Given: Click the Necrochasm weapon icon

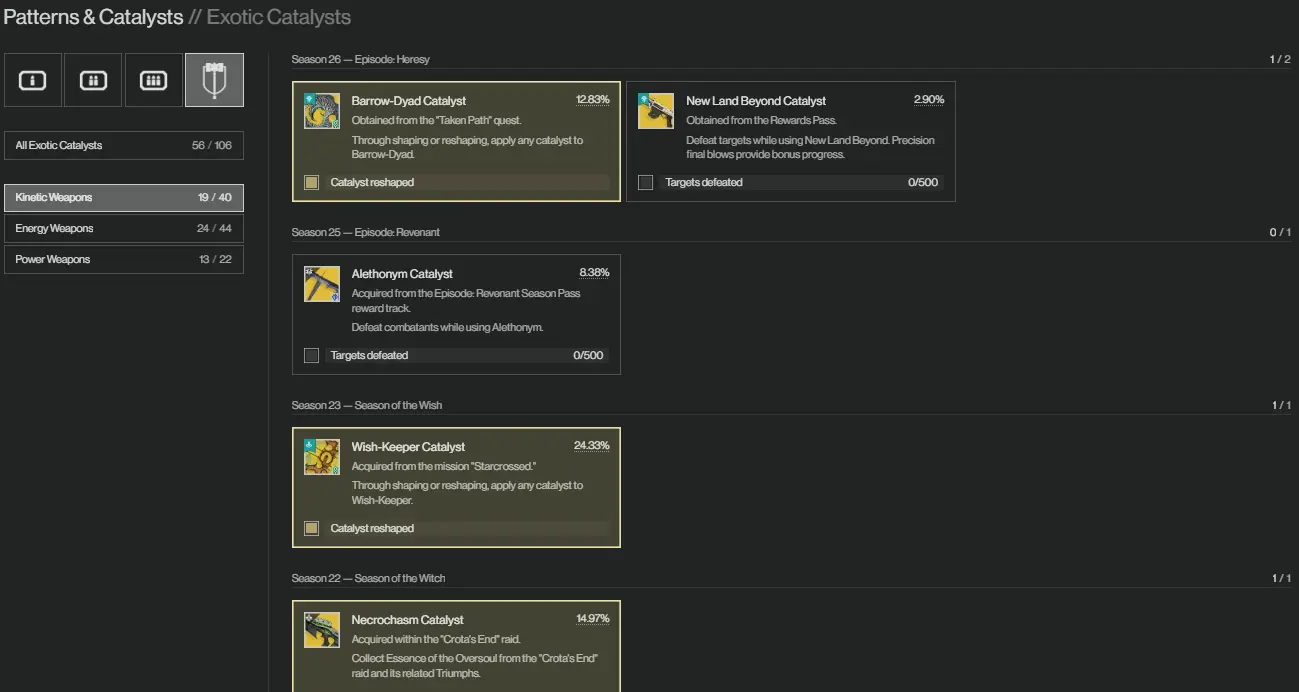Looking at the screenshot, I should coord(322,630).
